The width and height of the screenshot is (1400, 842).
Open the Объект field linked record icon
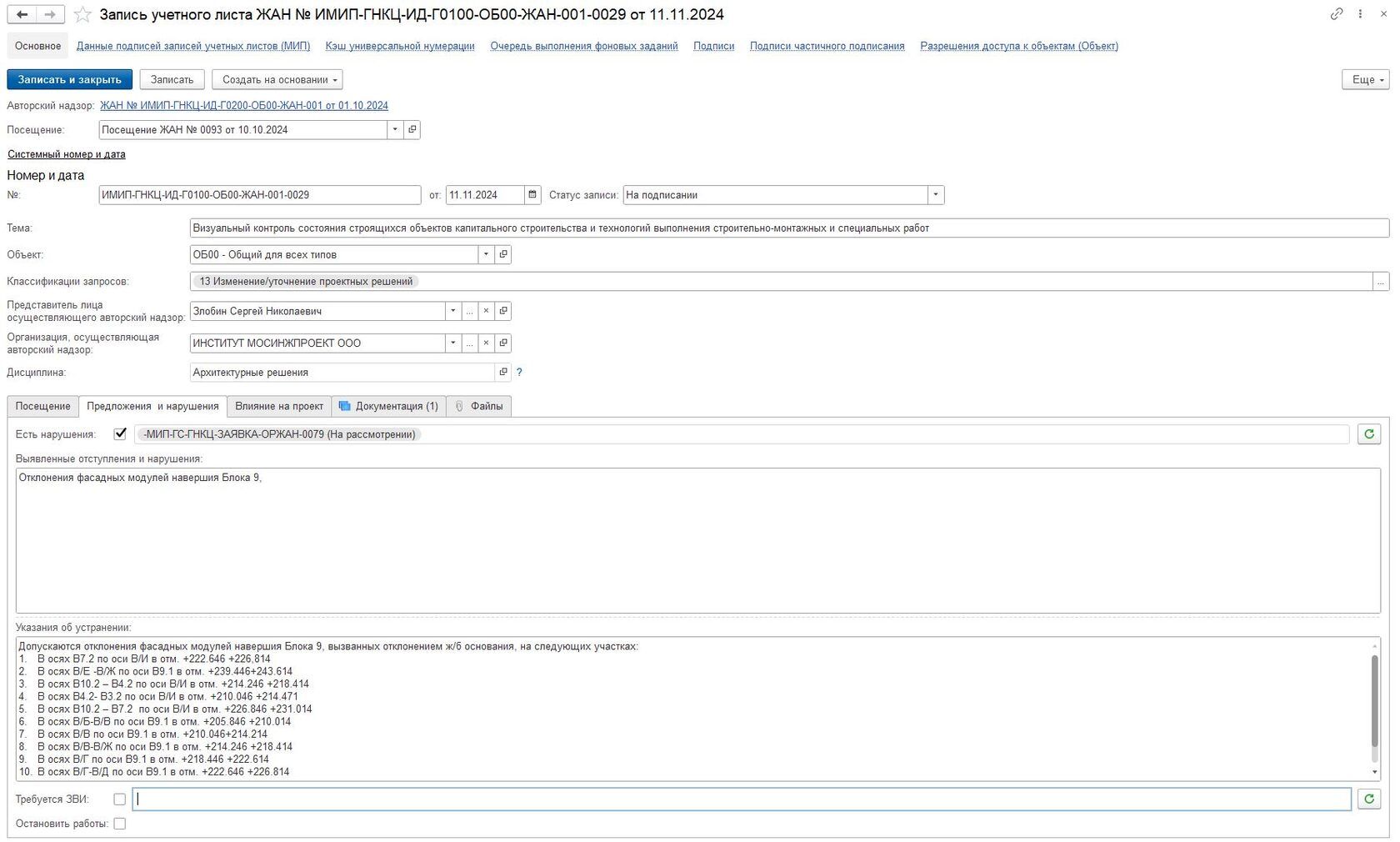click(x=502, y=255)
